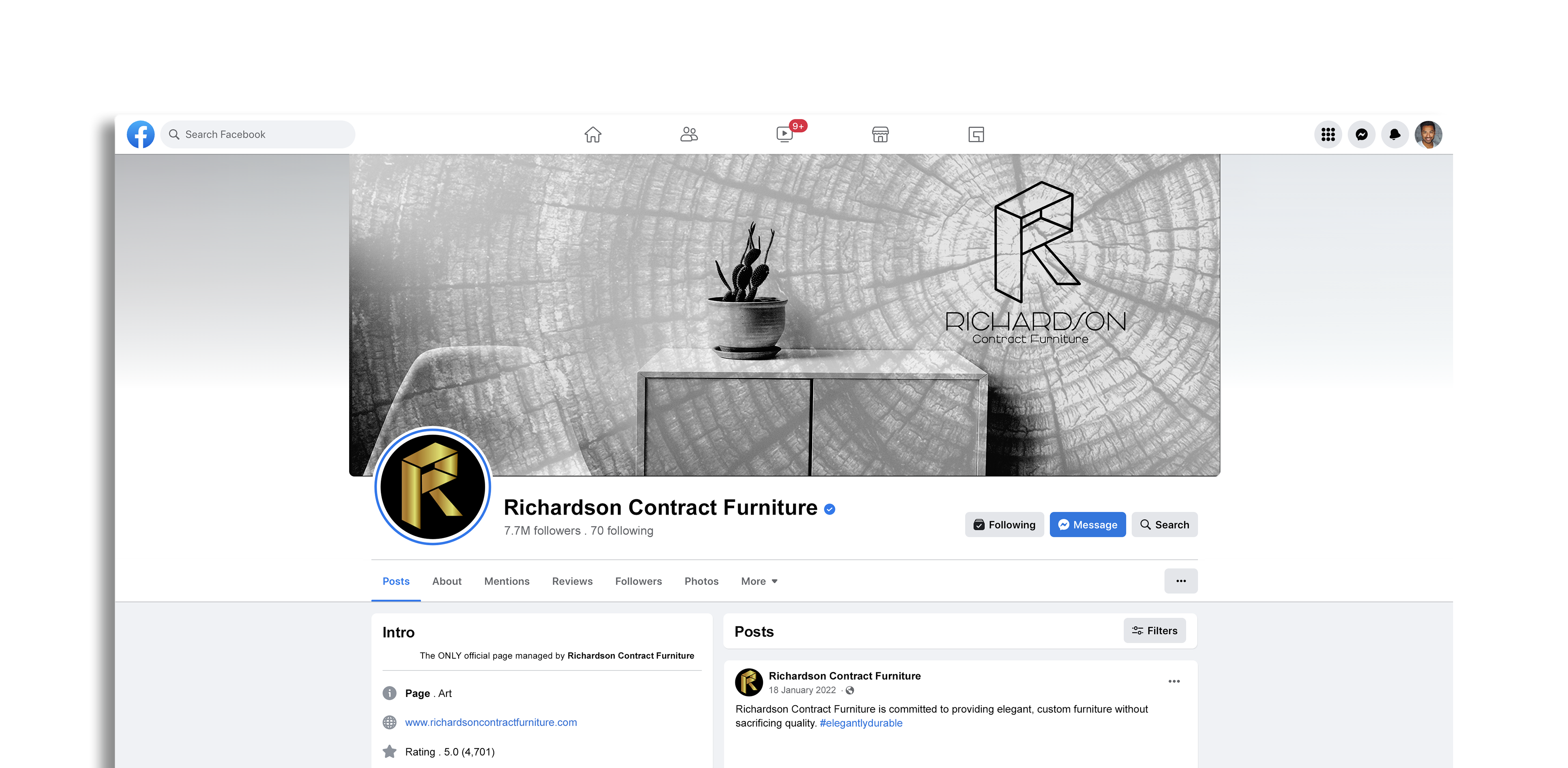Expand the More dropdown tab

(759, 582)
